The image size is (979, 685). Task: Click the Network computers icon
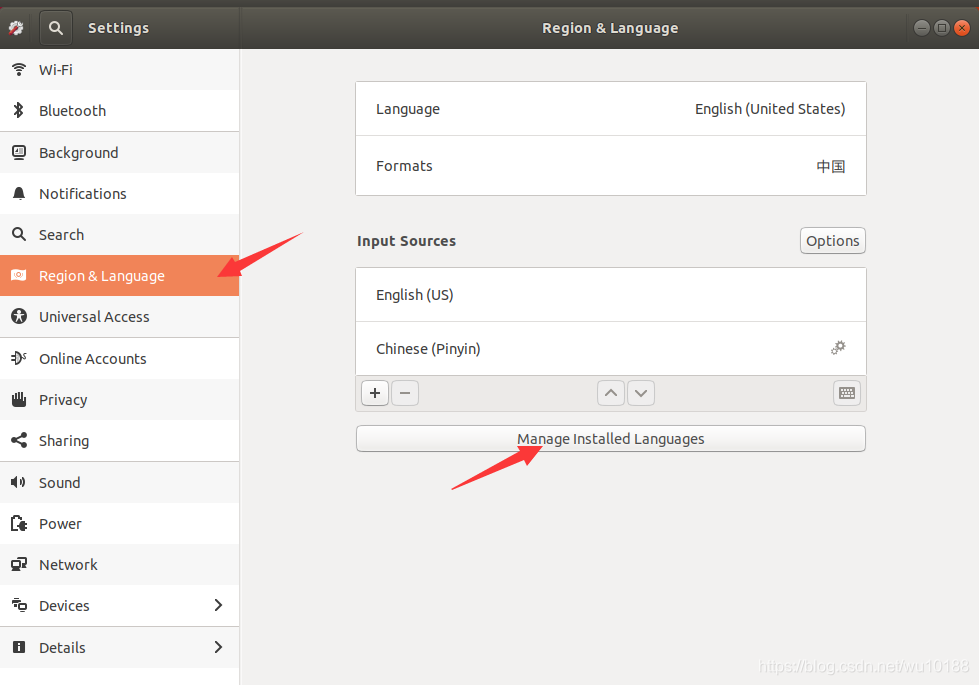coord(19,564)
